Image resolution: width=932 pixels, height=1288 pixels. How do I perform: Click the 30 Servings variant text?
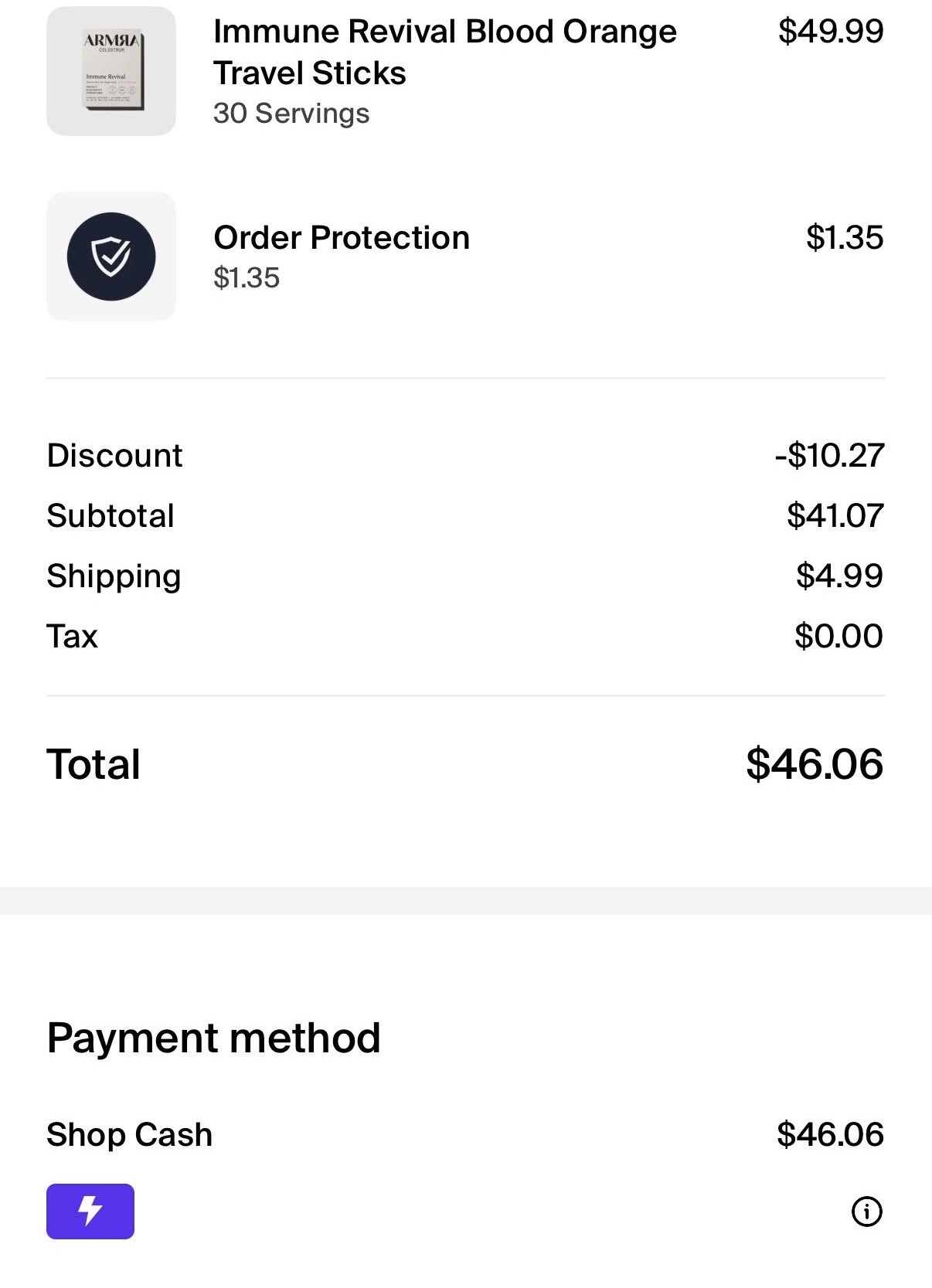291,114
